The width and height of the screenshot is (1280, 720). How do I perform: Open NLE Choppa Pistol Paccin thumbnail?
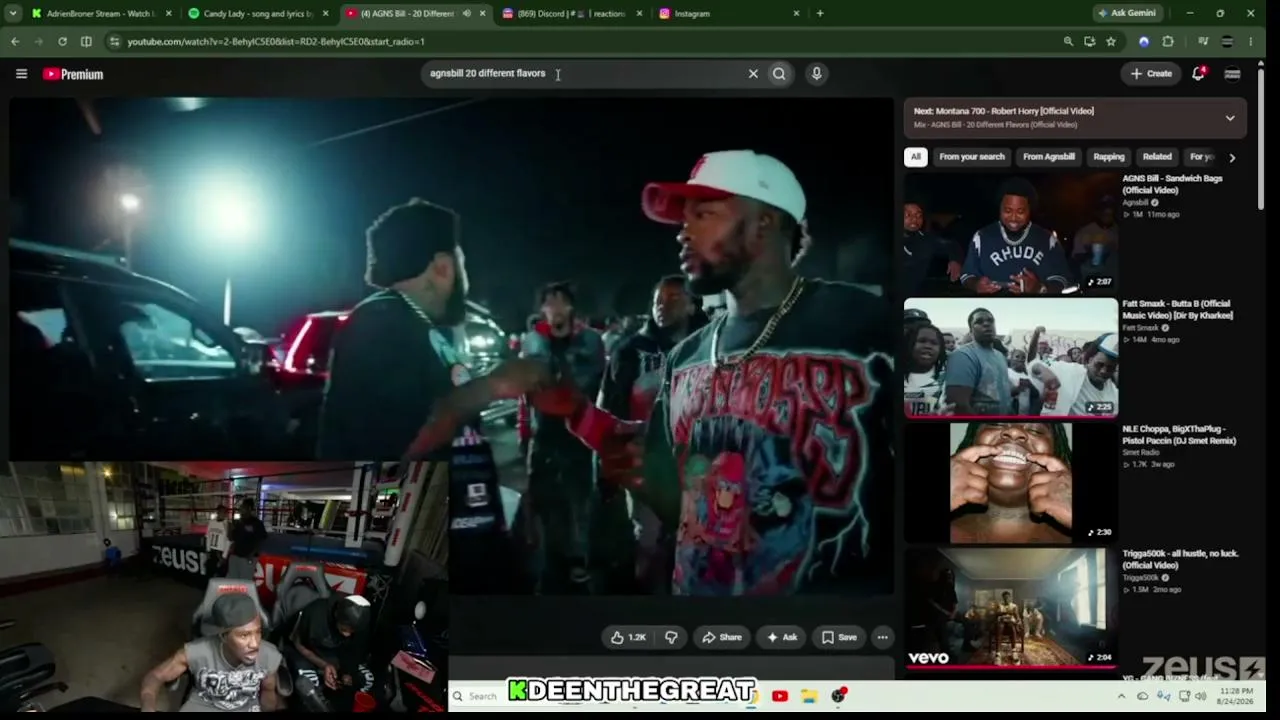tap(1011, 483)
